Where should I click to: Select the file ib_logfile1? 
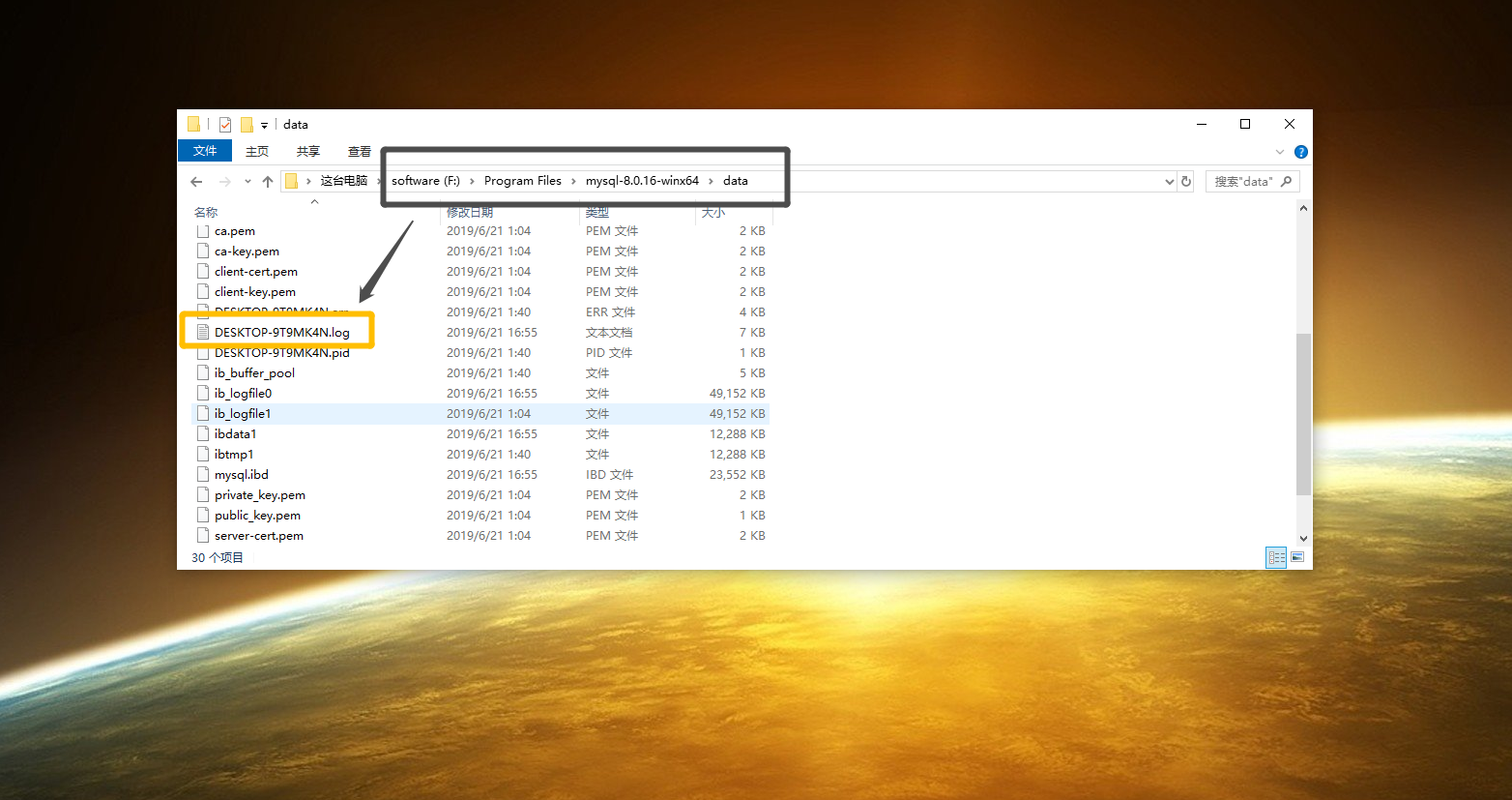tap(243, 414)
